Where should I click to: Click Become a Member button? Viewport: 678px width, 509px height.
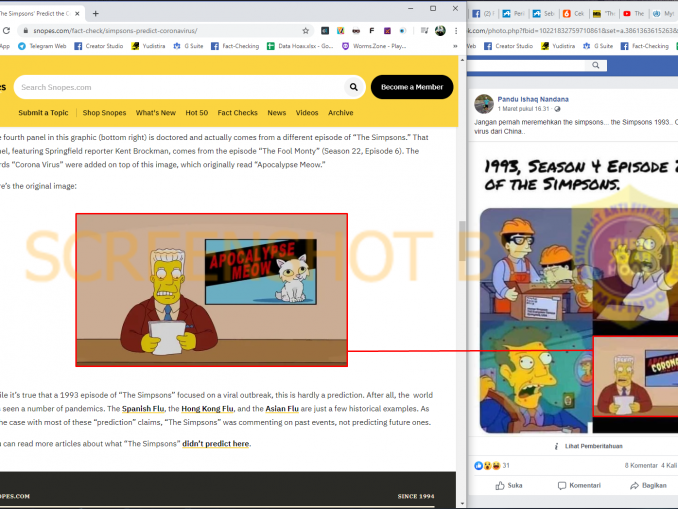point(412,87)
